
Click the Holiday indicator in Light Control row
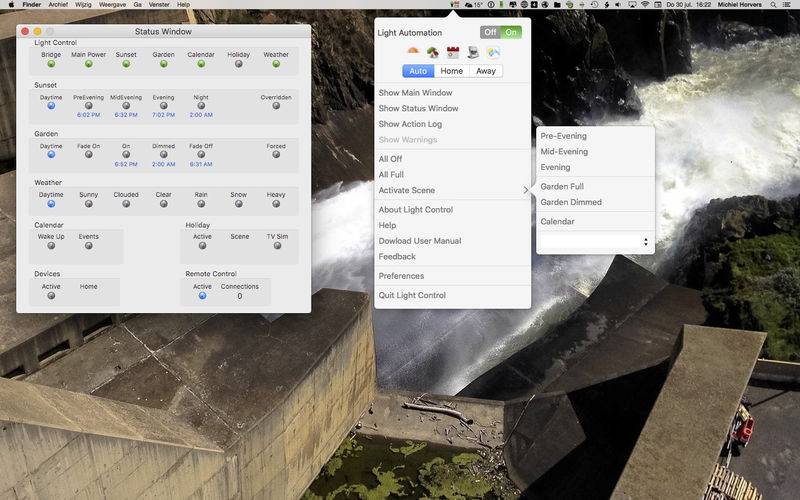(x=239, y=64)
